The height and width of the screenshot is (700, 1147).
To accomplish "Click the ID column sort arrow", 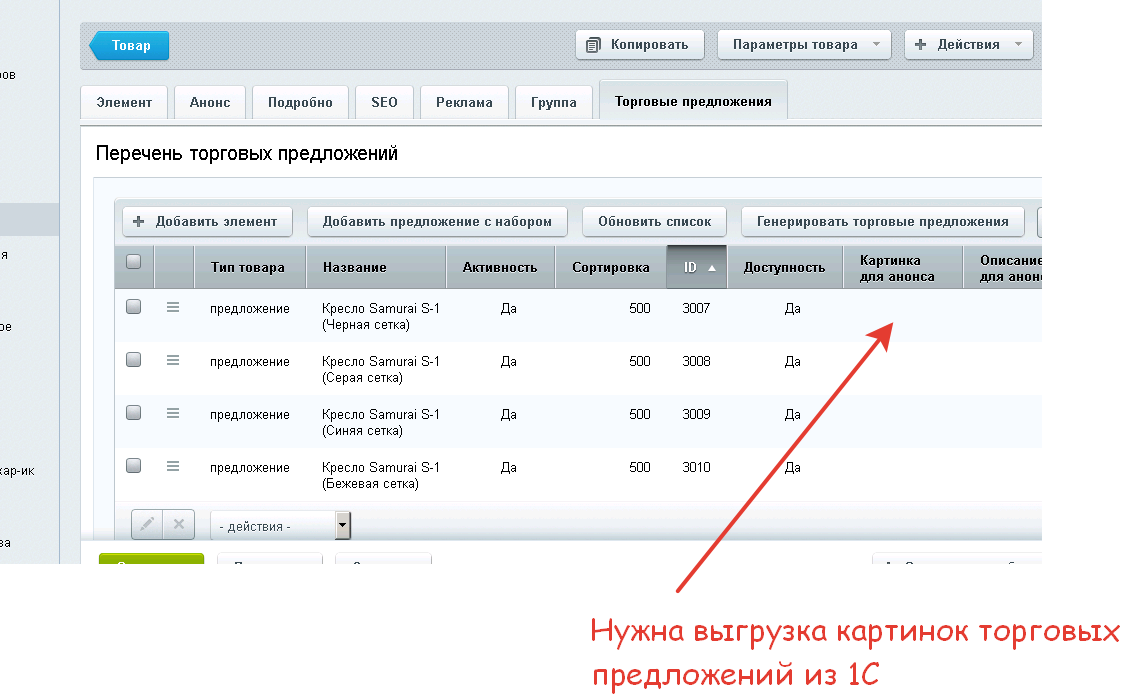I will click(x=712, y=268).
